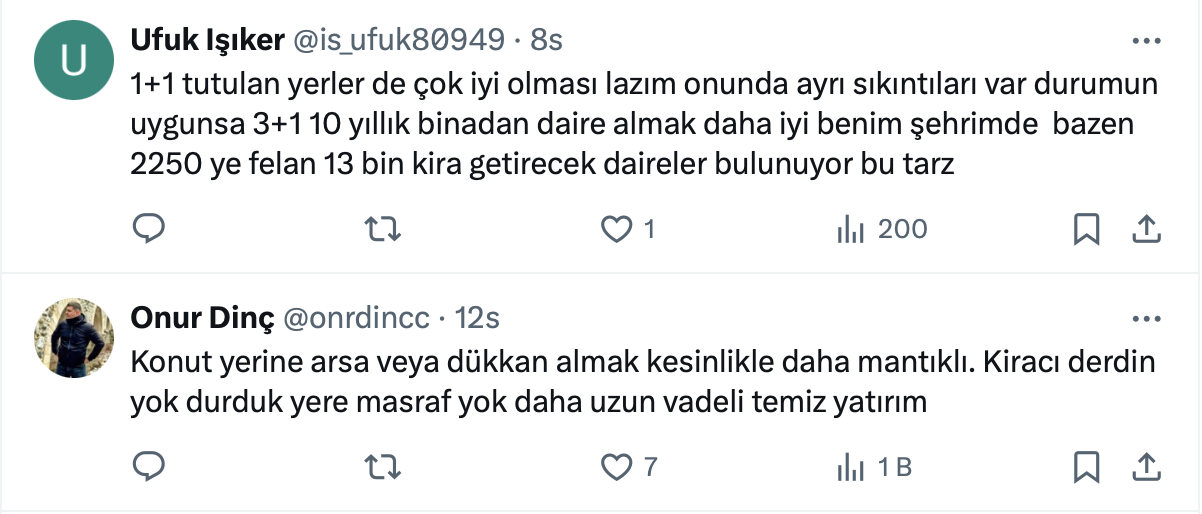Screen dimensions: 1202x514
Task: Bookmark Ufuk Işıker's tweet
Action: pyautogui.click(x=1086, y=230)
